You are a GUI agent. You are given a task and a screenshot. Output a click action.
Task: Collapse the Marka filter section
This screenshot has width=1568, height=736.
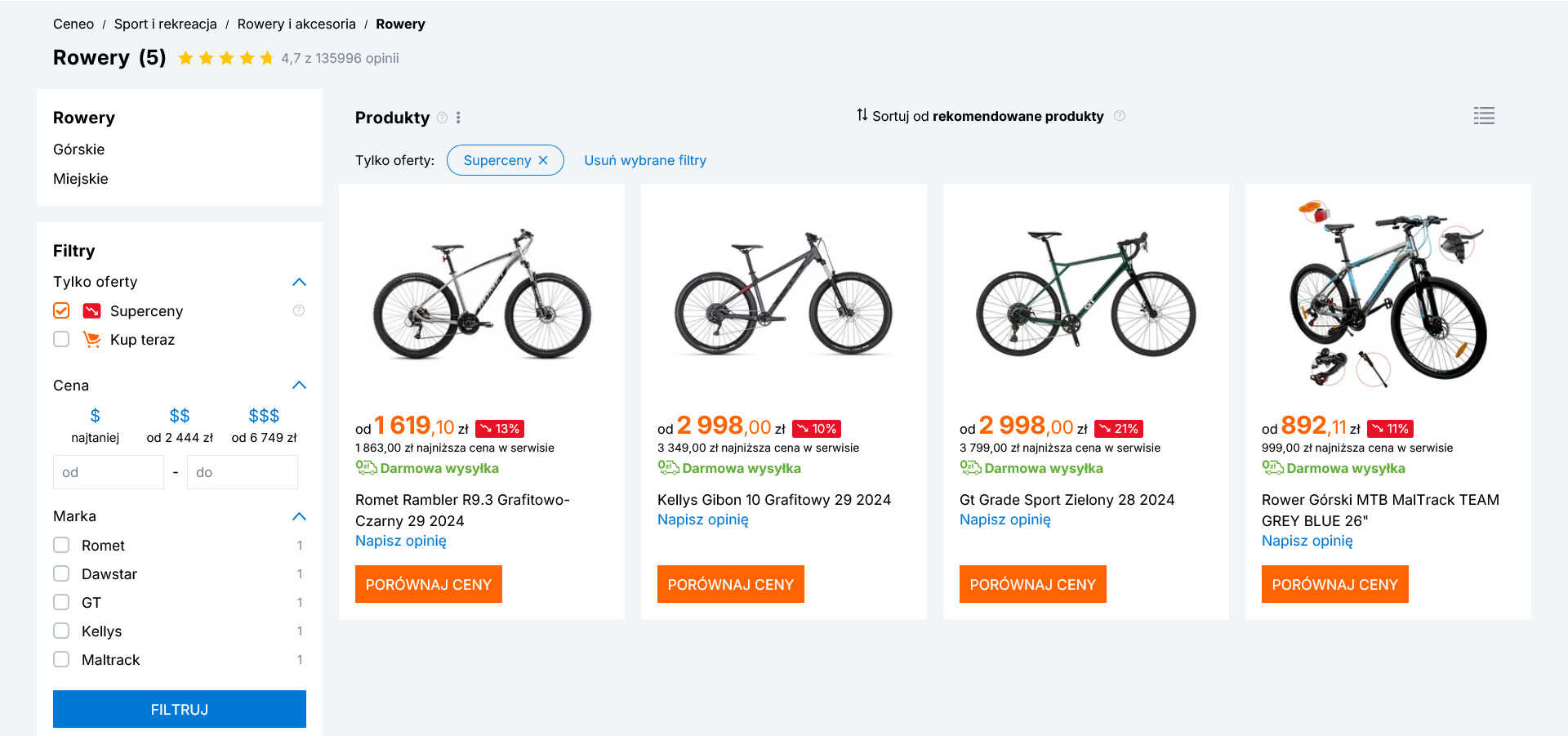[x=299, y=516]
